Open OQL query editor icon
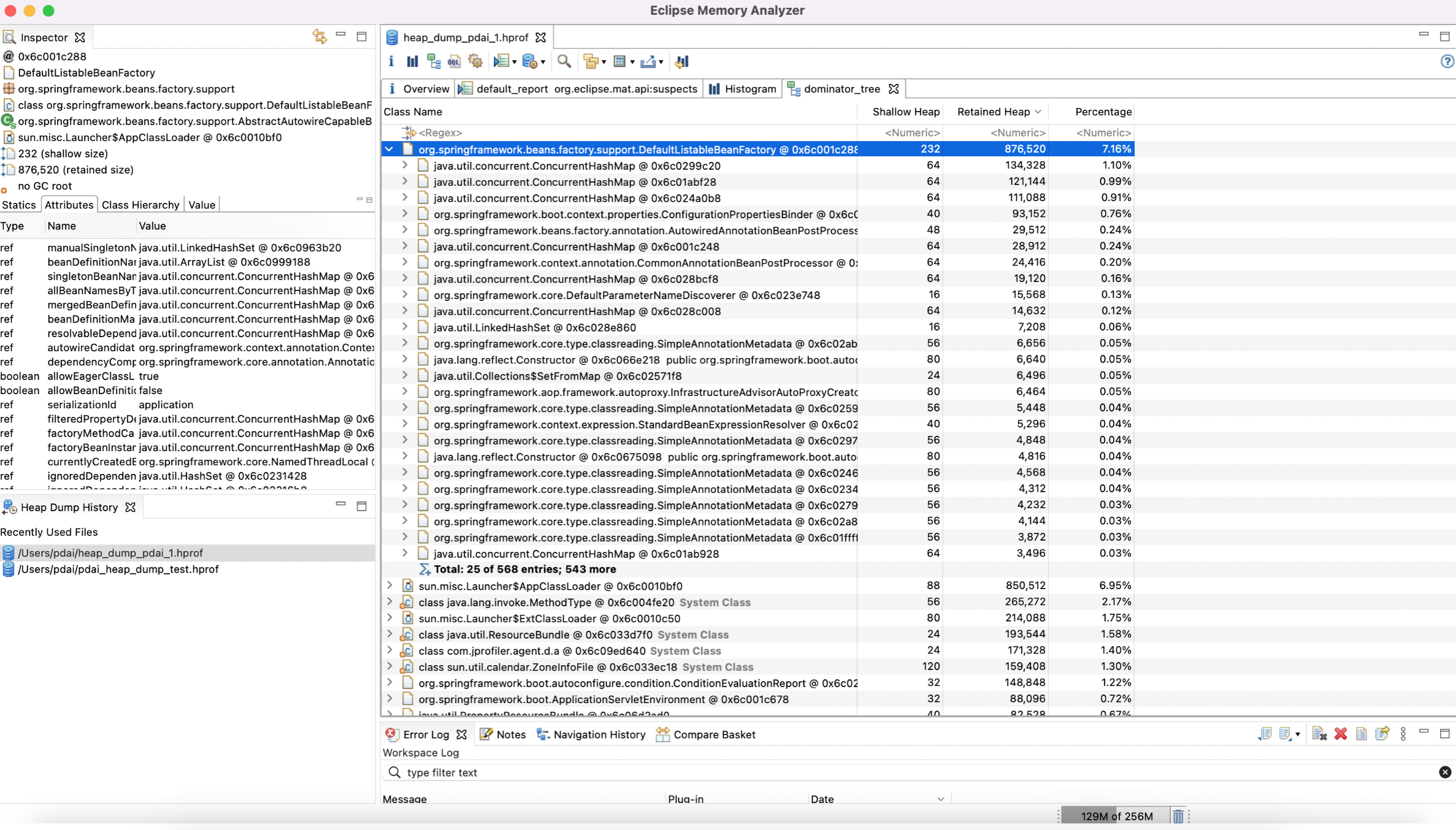The image size is (1456, 830). [x=454, y=61]
